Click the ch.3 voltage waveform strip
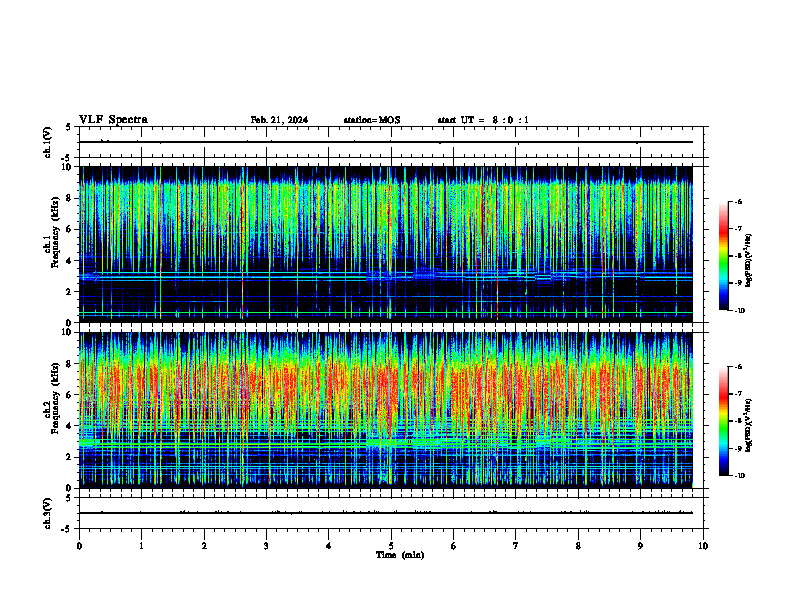Image resolution: width=792 pixels, height=612 pixels. 393,513
